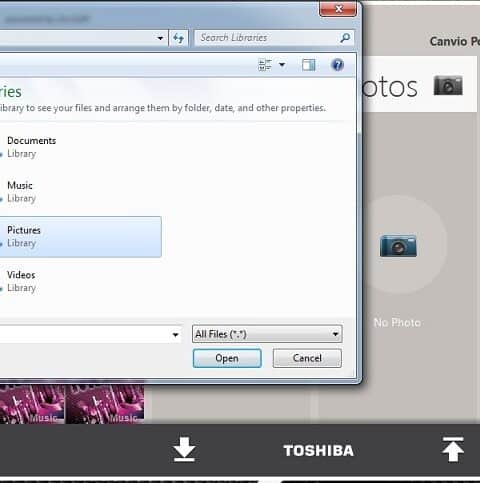Expand the file name combo box arrow
Screen dimensions: 480x483
[175, 334]
